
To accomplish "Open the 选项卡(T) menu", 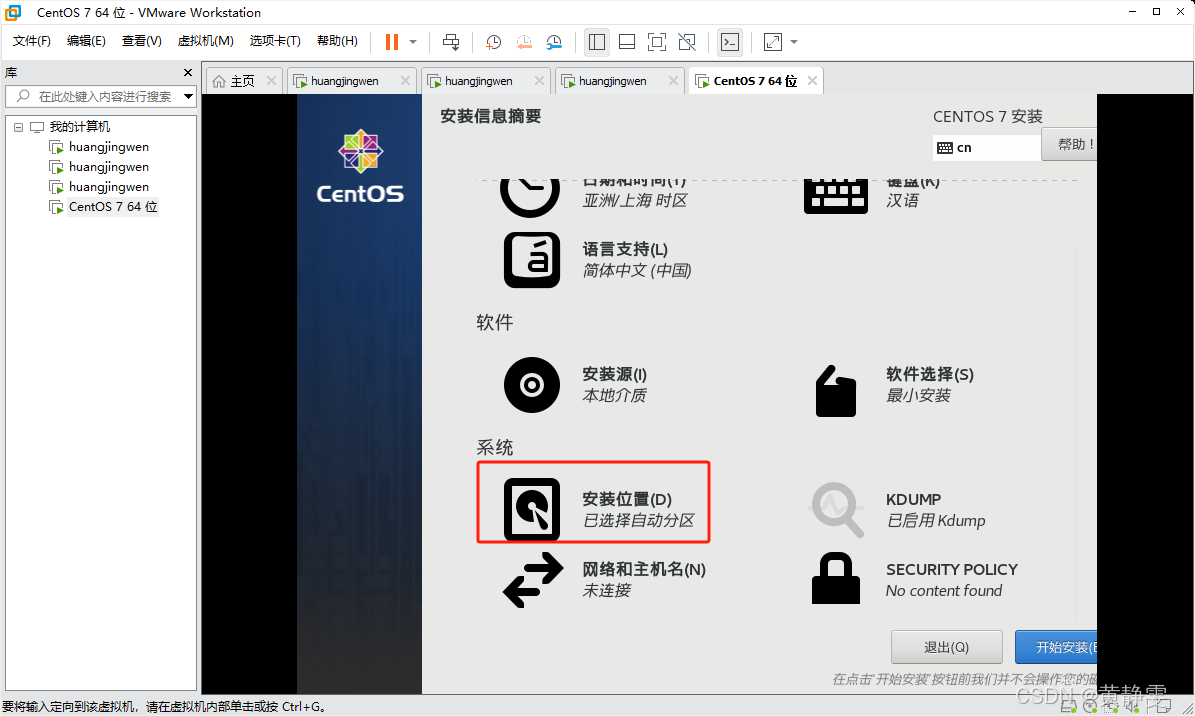I will (x=275, y=41).
